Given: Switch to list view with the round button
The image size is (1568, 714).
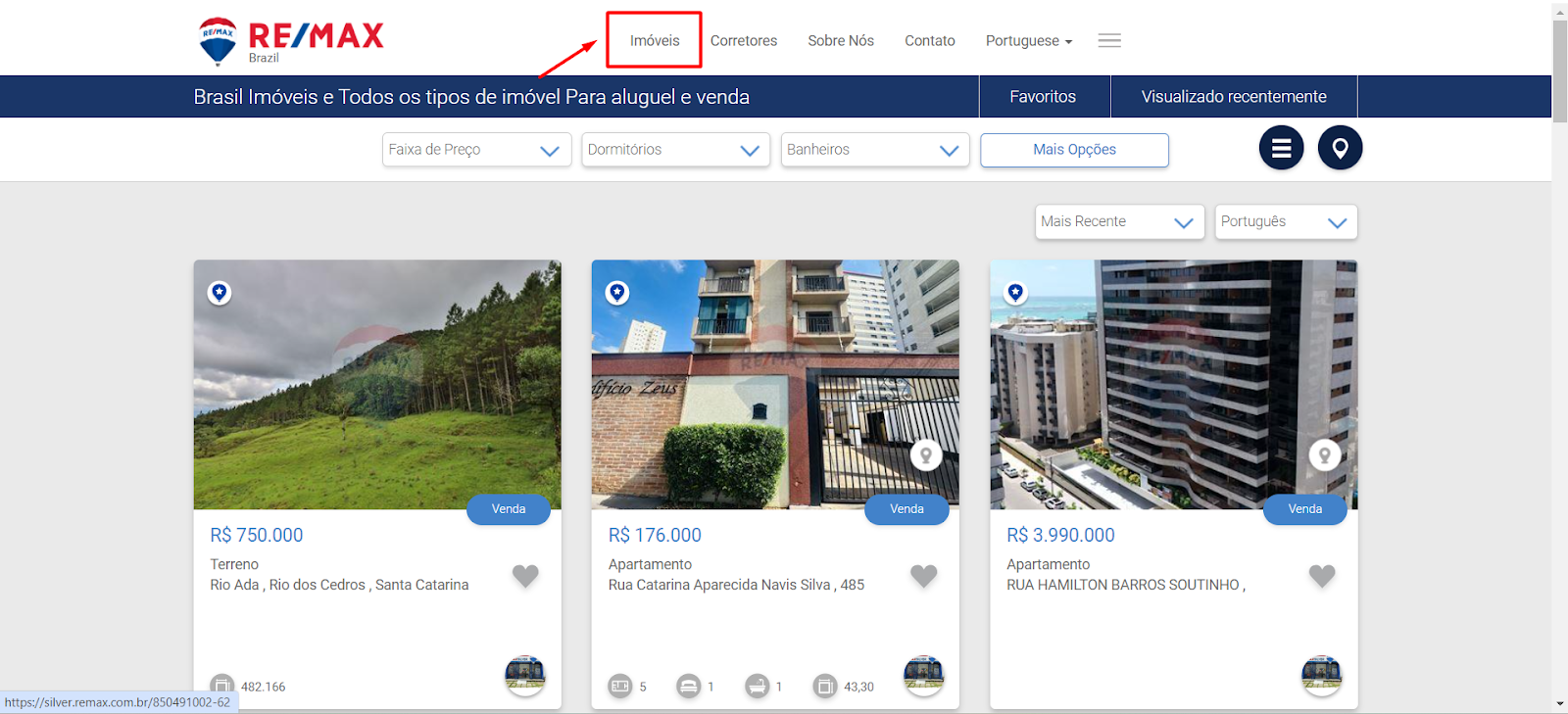Looking at the screenshot, I should tap(1281, 148).
